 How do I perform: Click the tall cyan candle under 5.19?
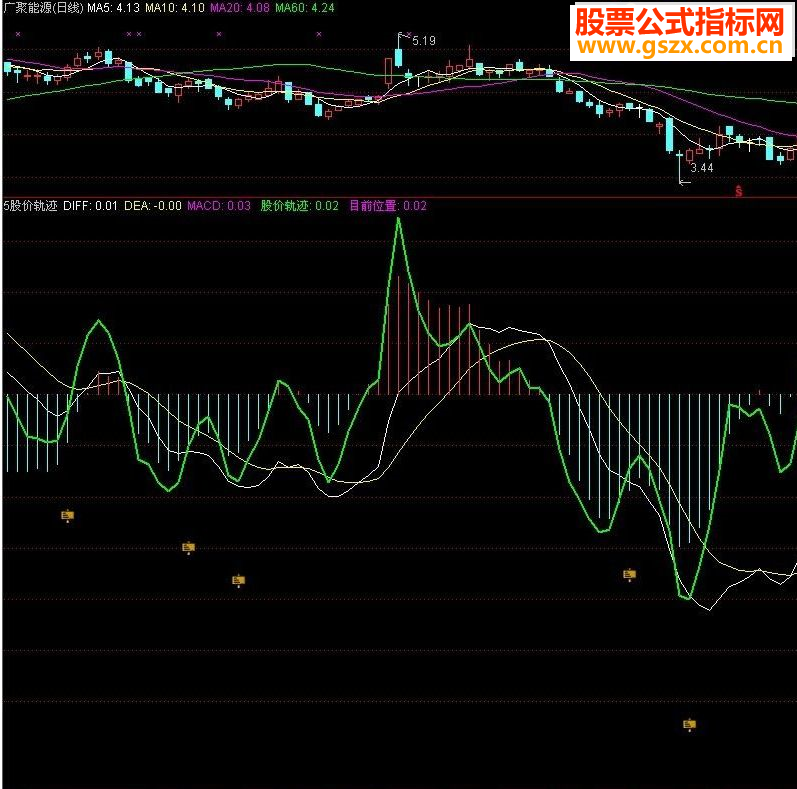pyautogui.click(x=398, y=57)
